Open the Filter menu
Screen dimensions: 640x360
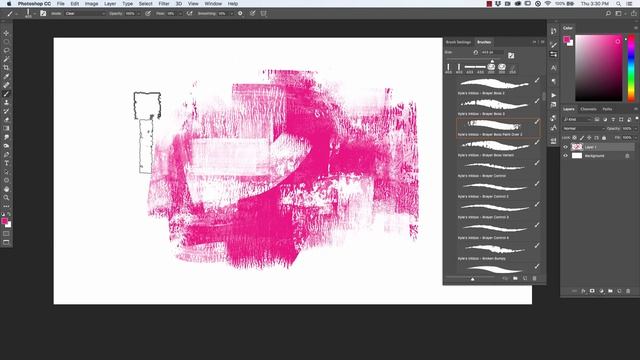(164, 4)
